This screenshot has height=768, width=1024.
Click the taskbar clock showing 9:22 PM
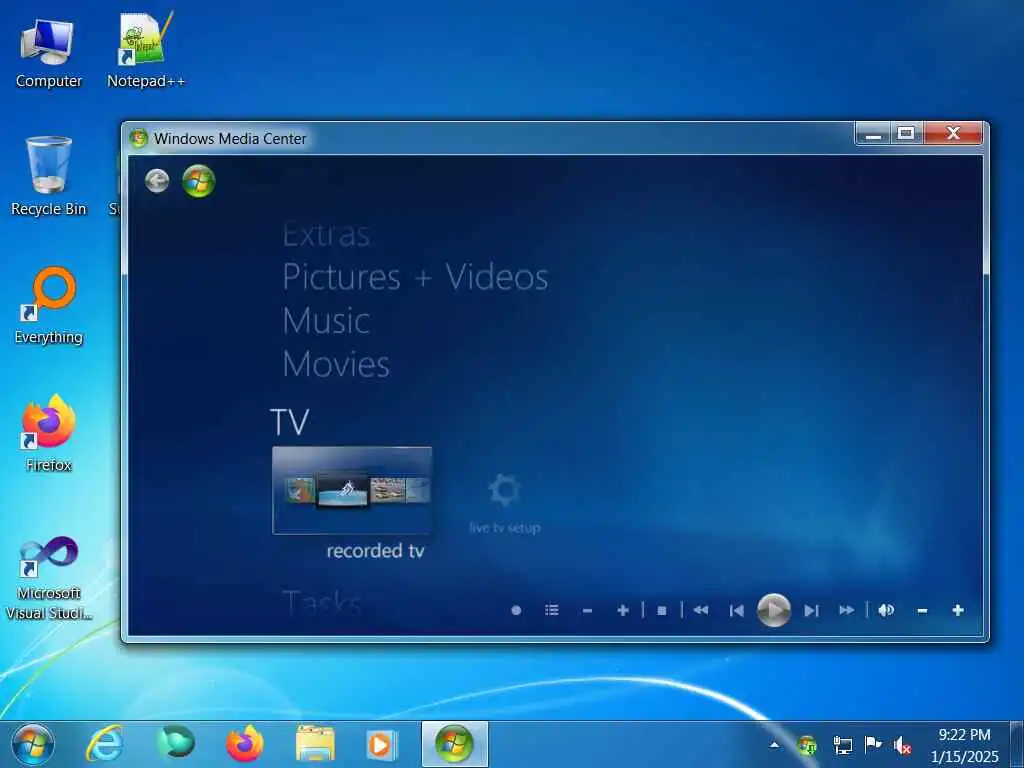coord(964,745)
